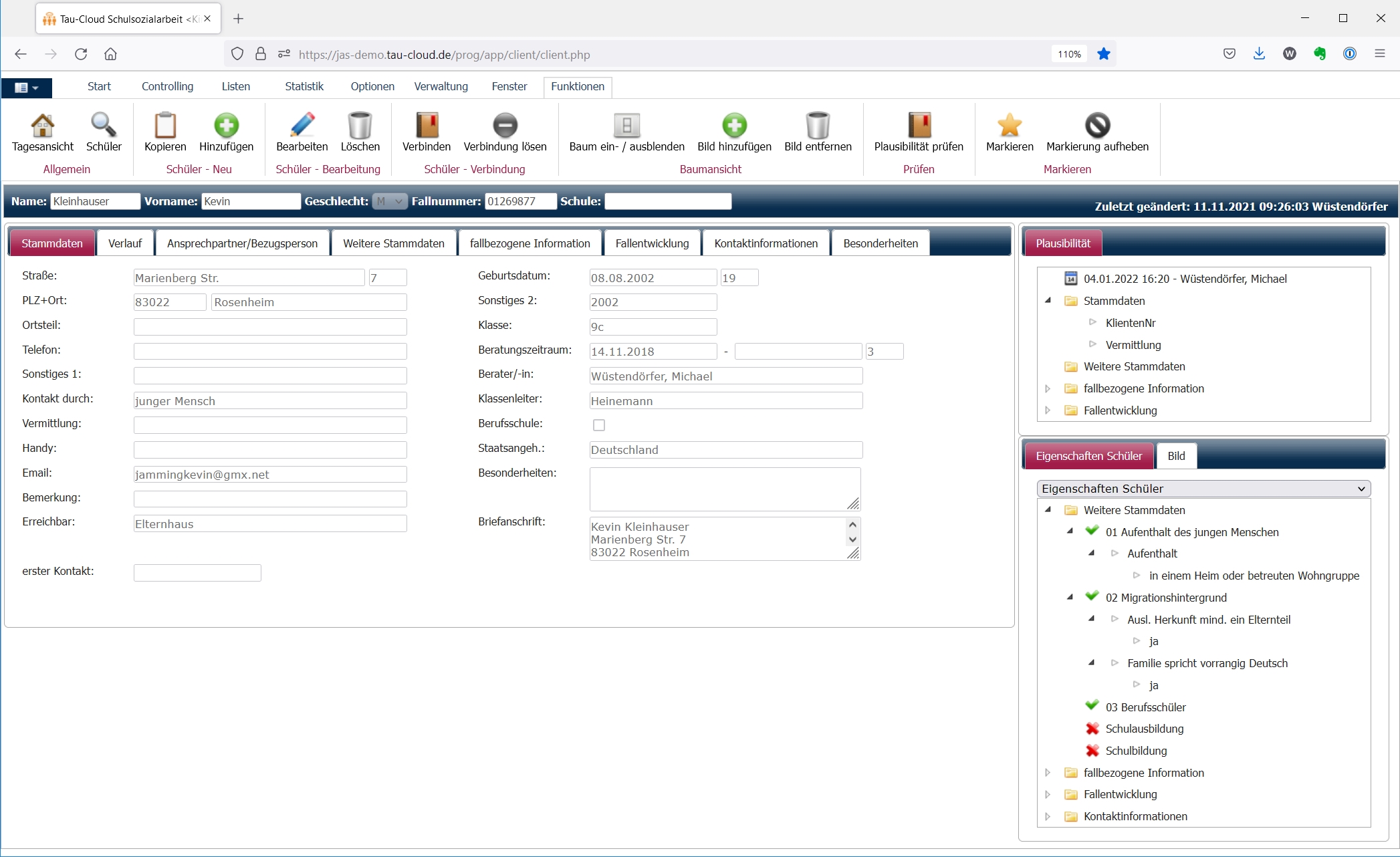Open the Statistik menu
This screenshot has width=1400, height=857.
[x=304, y=86]
